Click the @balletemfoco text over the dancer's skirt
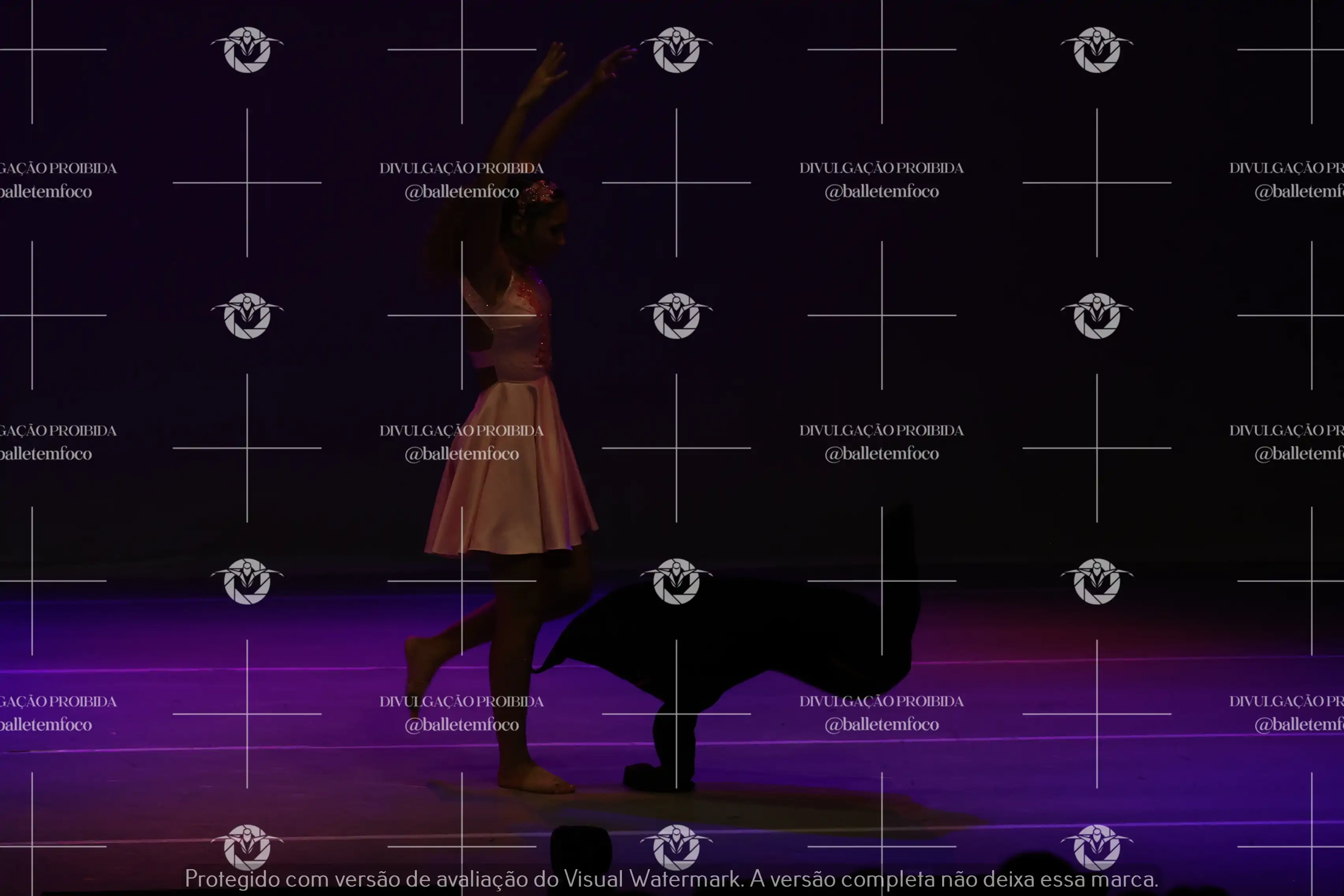 [462, 454]
